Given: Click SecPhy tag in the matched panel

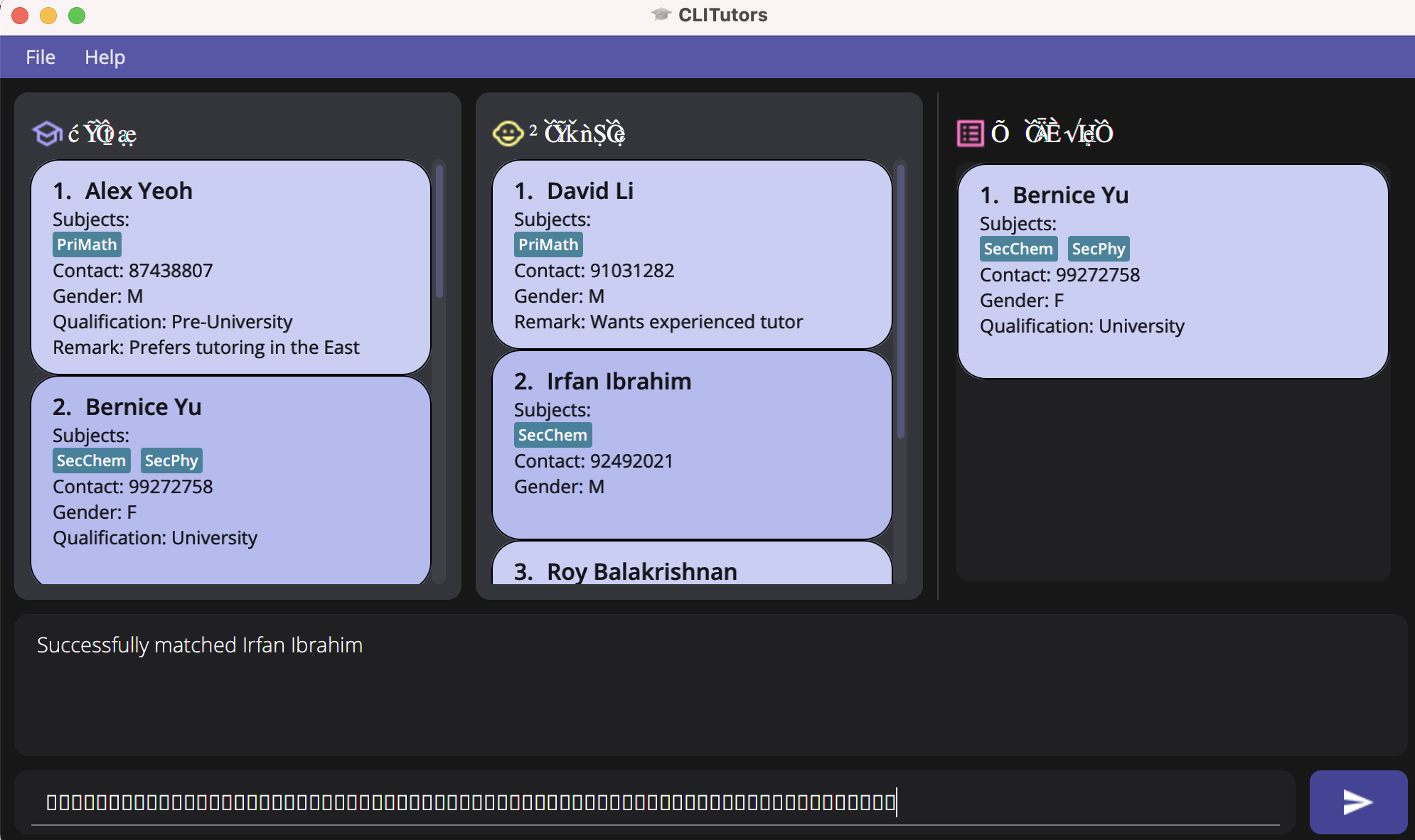Looking at the screenshot, I should pyautogui.click(x=1098, y=249).
